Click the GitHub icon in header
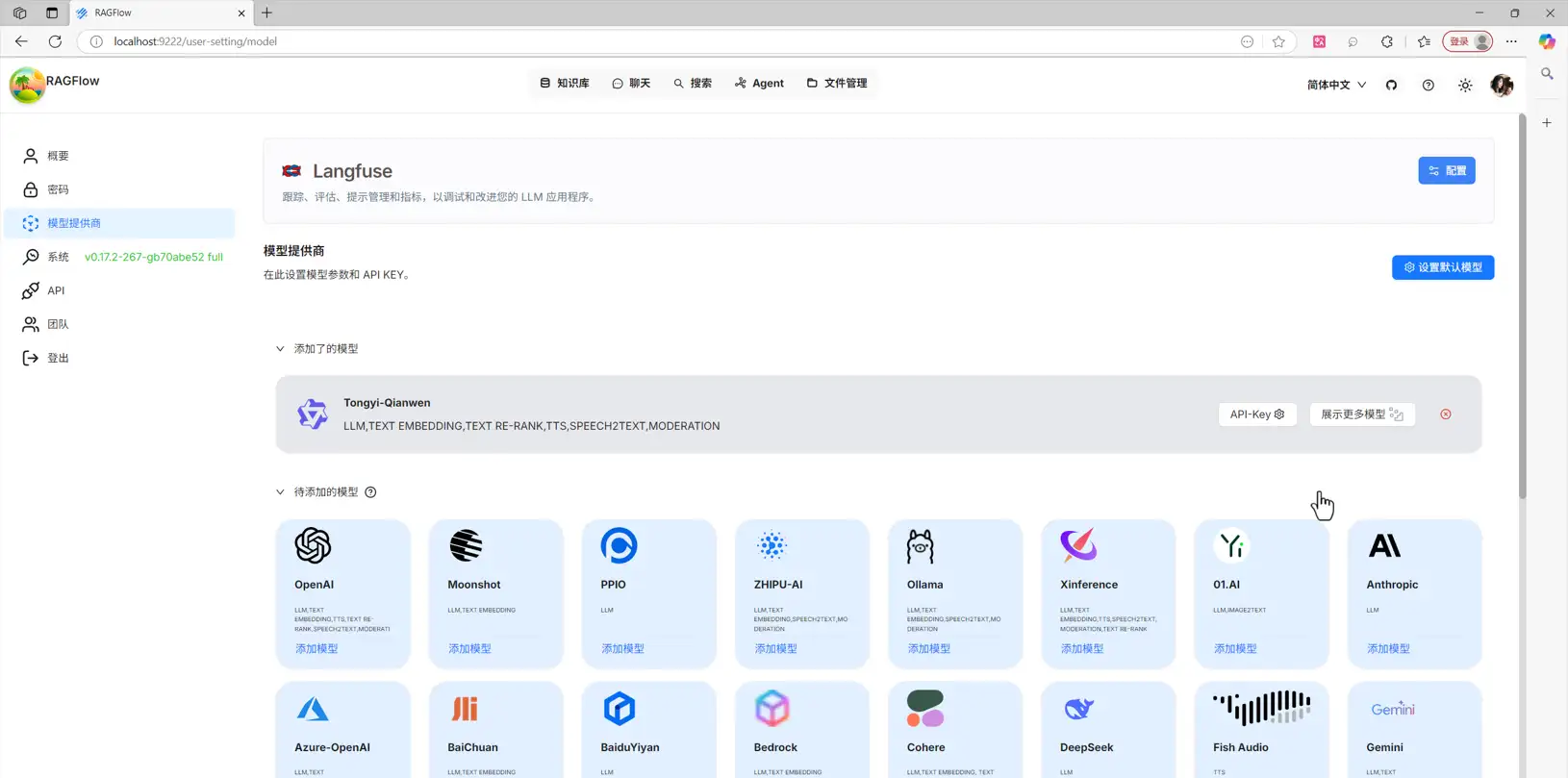The width and height of the screenshot is (1568, 778). pyautogui.click(x=1391, y=85)
